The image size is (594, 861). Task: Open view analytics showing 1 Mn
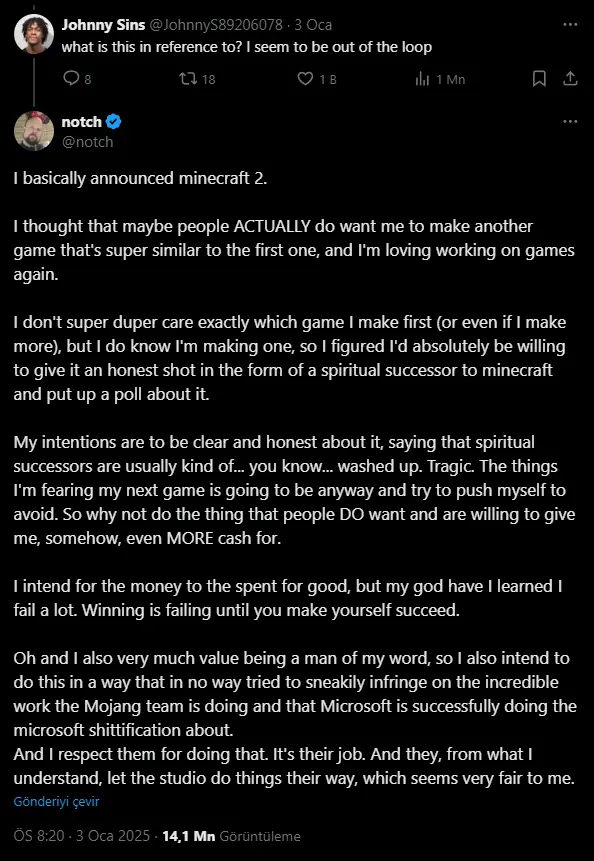(x=440, y=79)
